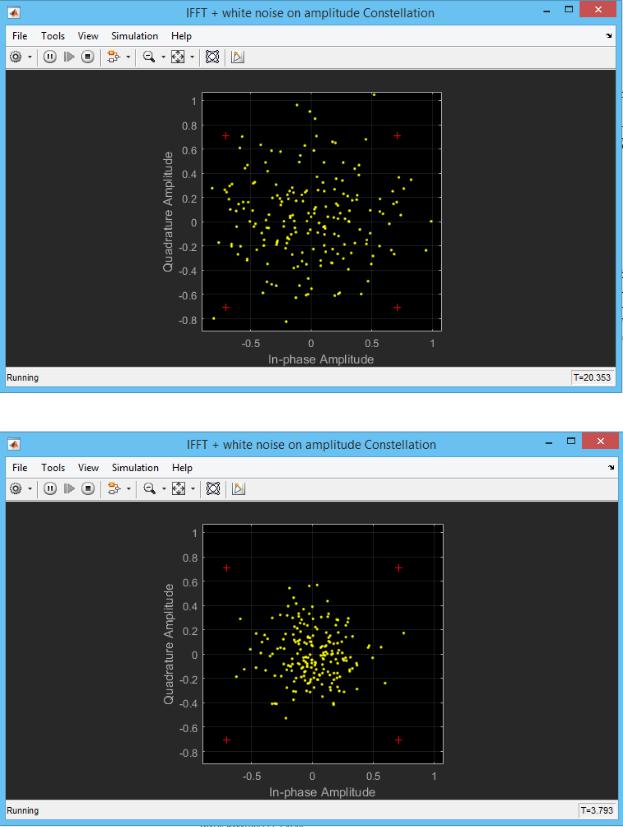The height and width of the screenshot is (827, 623).
Task: Close the T=3.793 constellation window
Action: [600, 441]
